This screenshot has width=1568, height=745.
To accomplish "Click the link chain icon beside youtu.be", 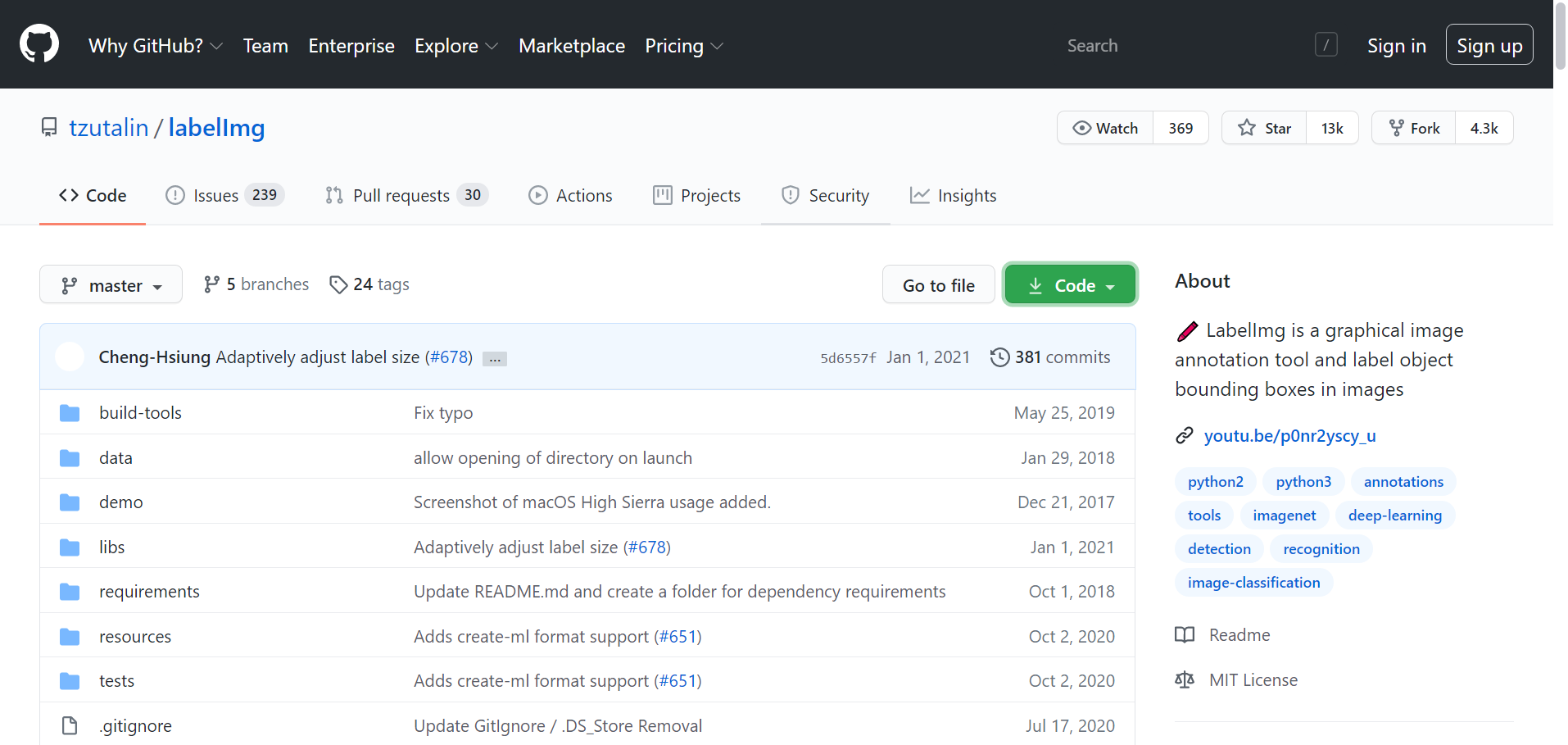I will pos(1185,436).
